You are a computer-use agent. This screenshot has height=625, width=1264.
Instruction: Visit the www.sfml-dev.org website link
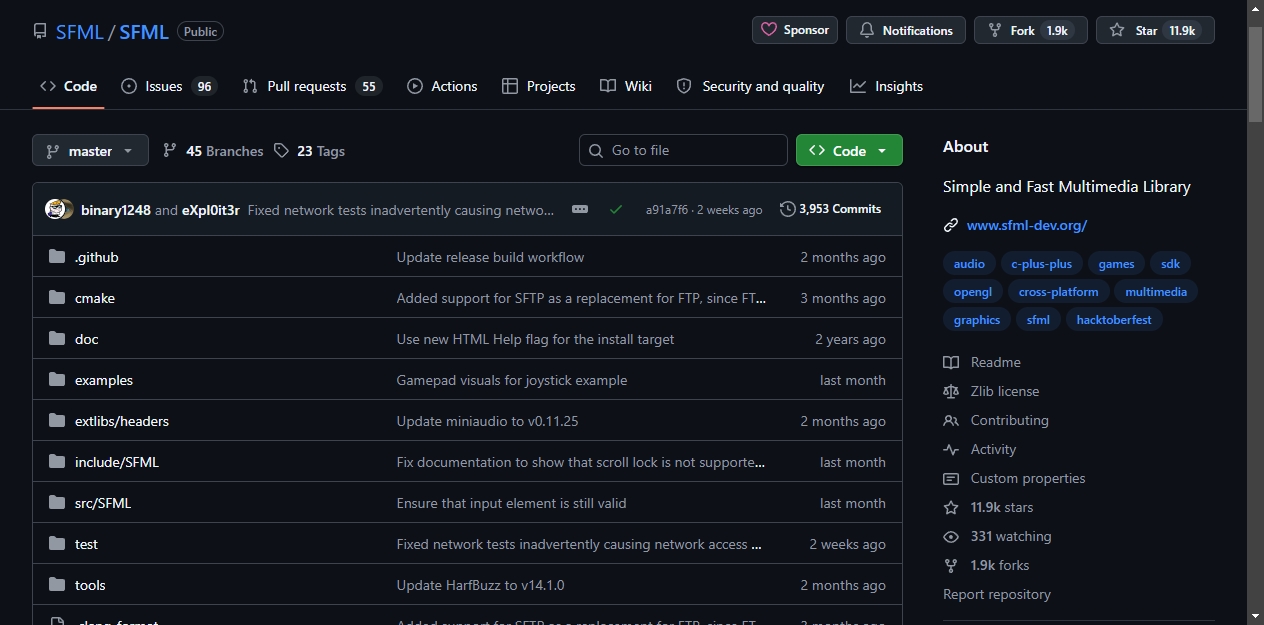pos(1027,225)
